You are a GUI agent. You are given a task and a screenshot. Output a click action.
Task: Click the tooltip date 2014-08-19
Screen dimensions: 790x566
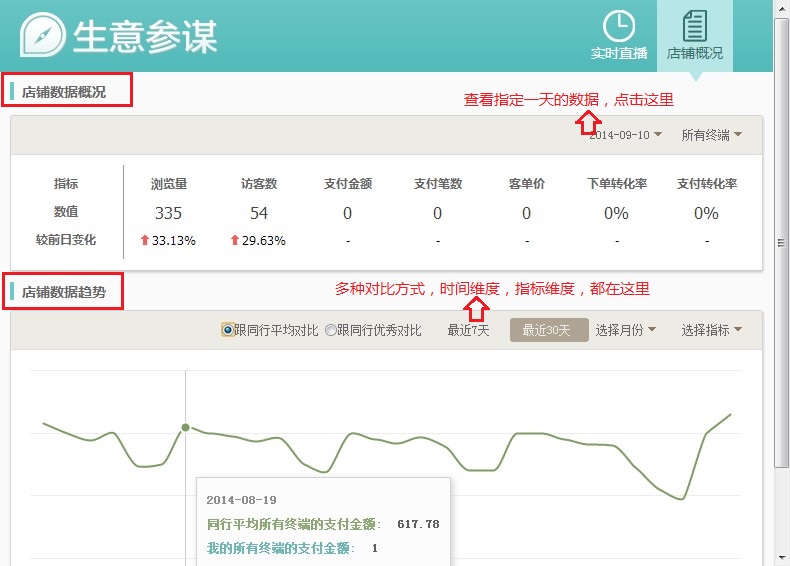click(241, 500)
